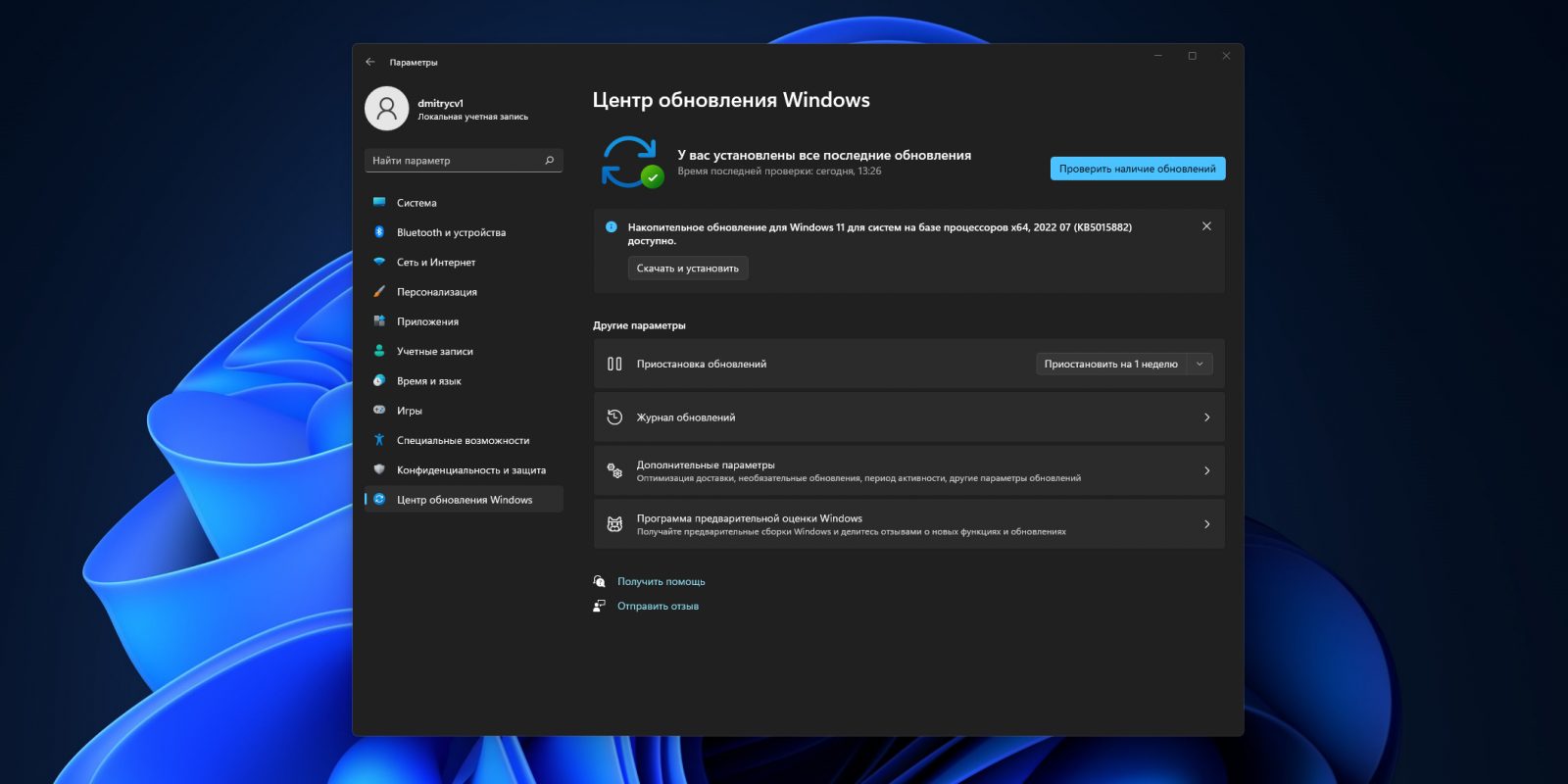The image size is (1568, 784).
Task: Open Конфиденциальность и защита section
Action: click(x=464, y=469)
